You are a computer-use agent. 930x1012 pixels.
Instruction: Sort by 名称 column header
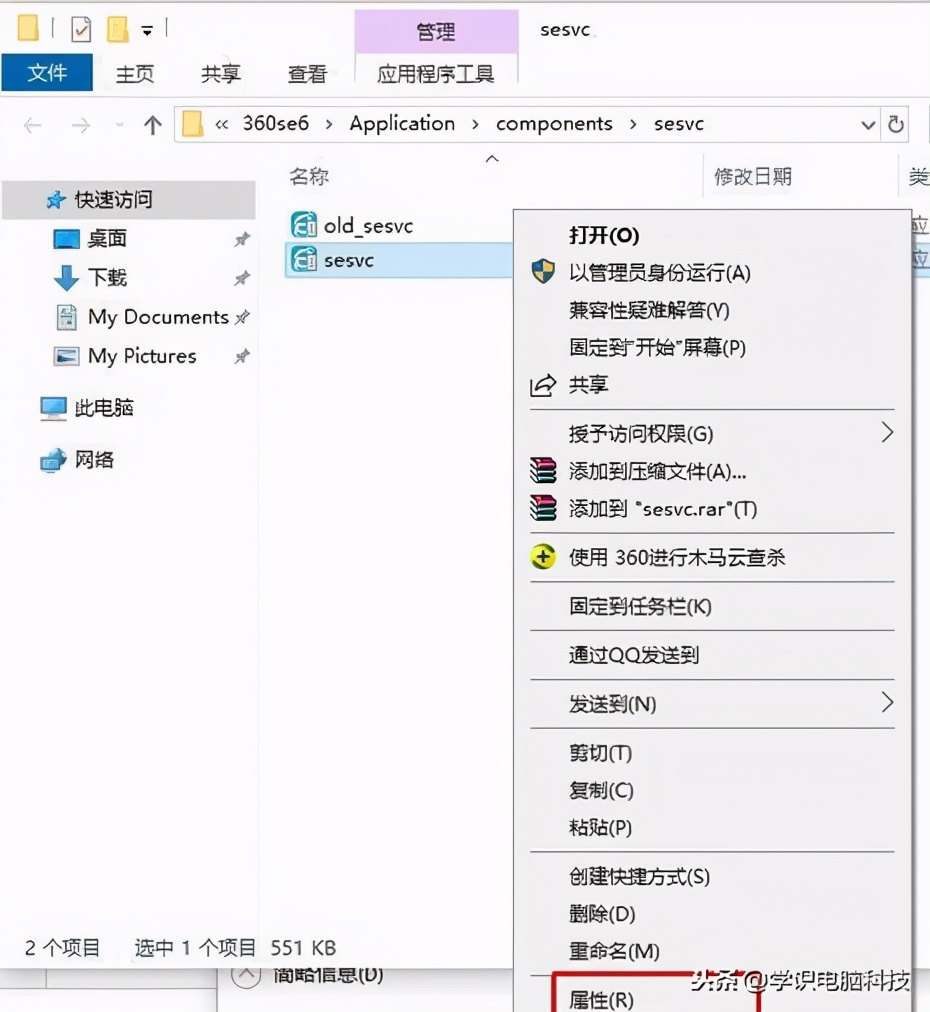[x=309, y=176]
